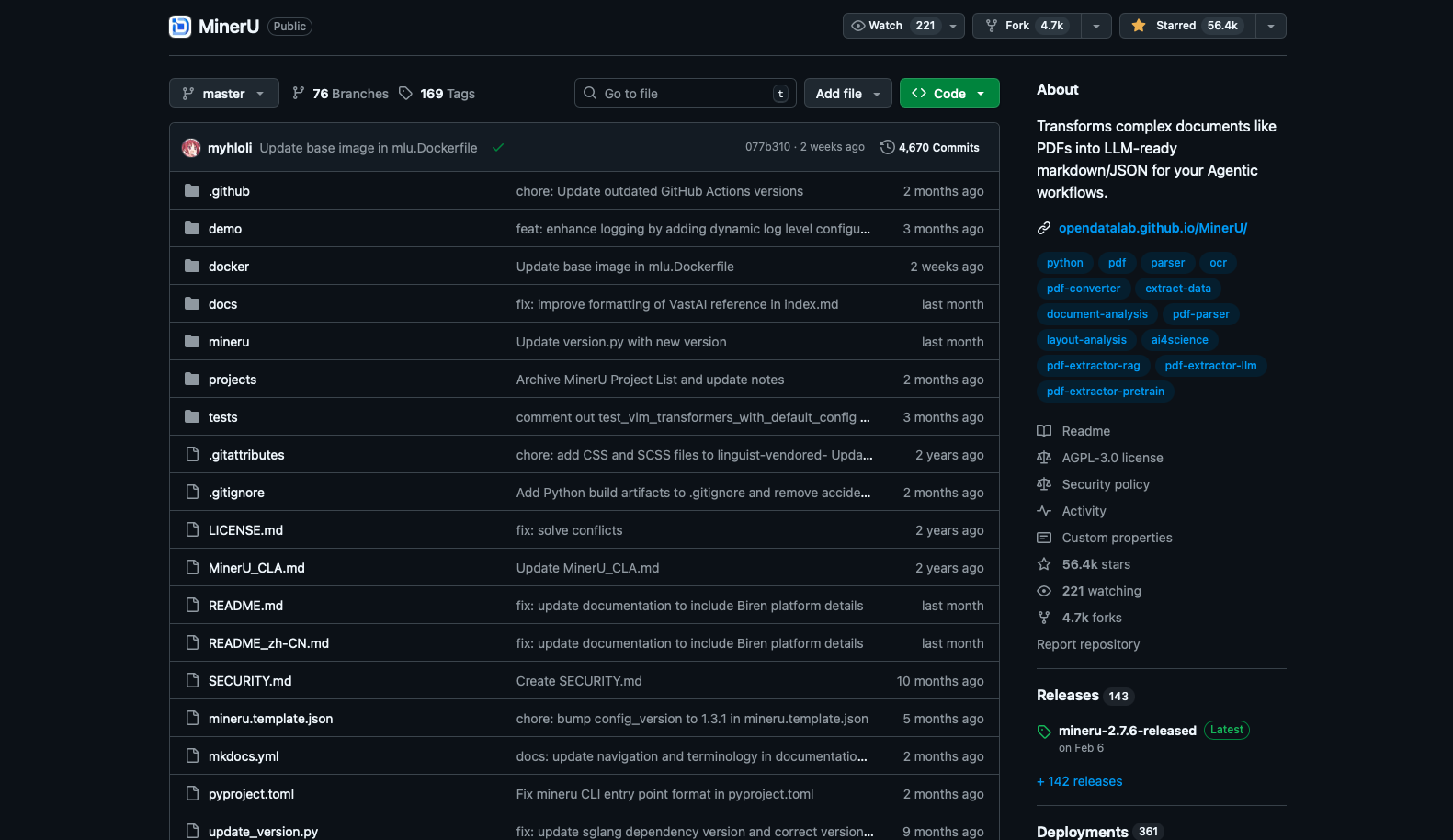
Task: Open the mineru.template.json file
Action: 271,719
